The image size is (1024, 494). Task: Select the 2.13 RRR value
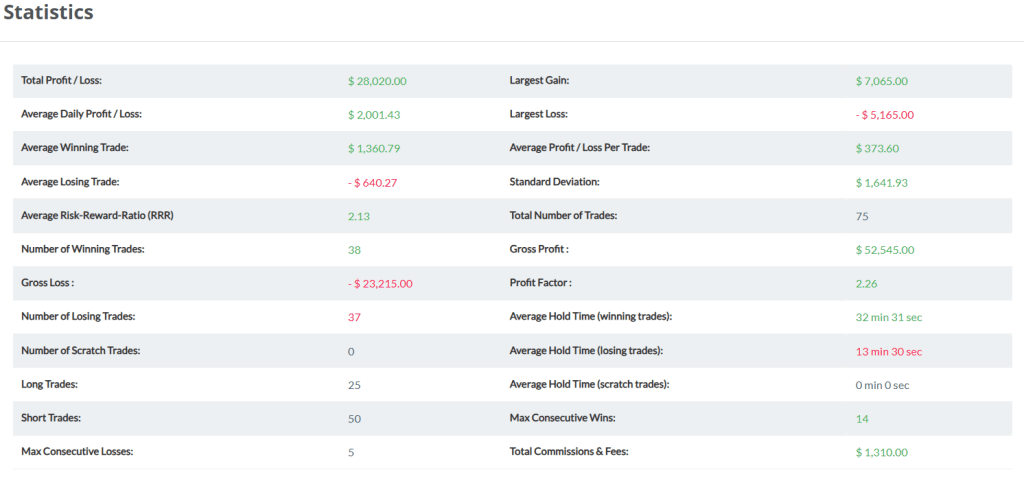point(359,217)
